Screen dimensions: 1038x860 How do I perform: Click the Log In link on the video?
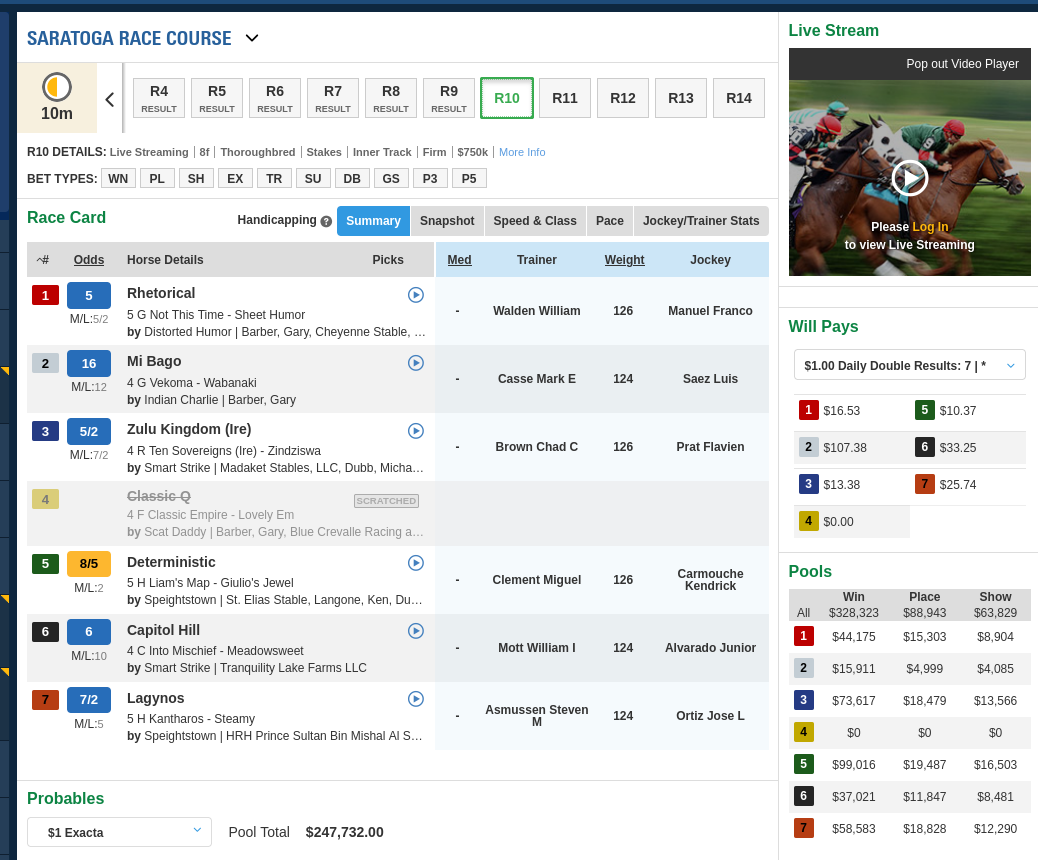pyautogui.click(x=930, y=227)
